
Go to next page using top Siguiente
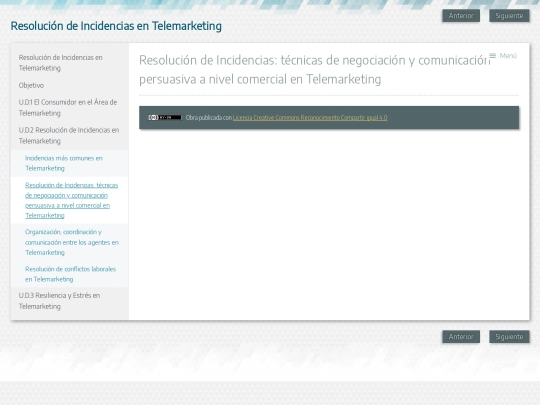(x=509, y=16)
